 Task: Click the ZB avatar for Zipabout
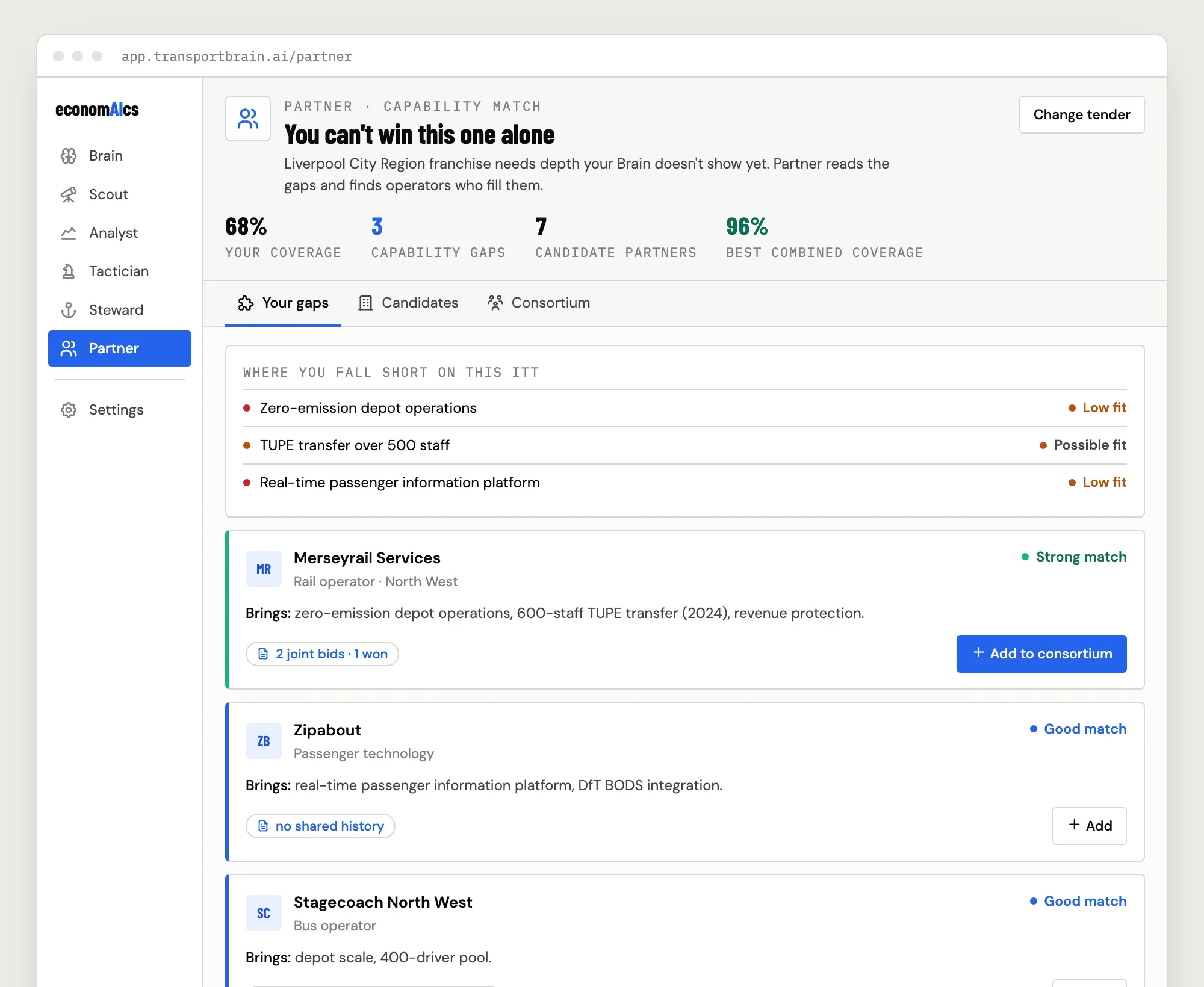click(x=264, y=741)
